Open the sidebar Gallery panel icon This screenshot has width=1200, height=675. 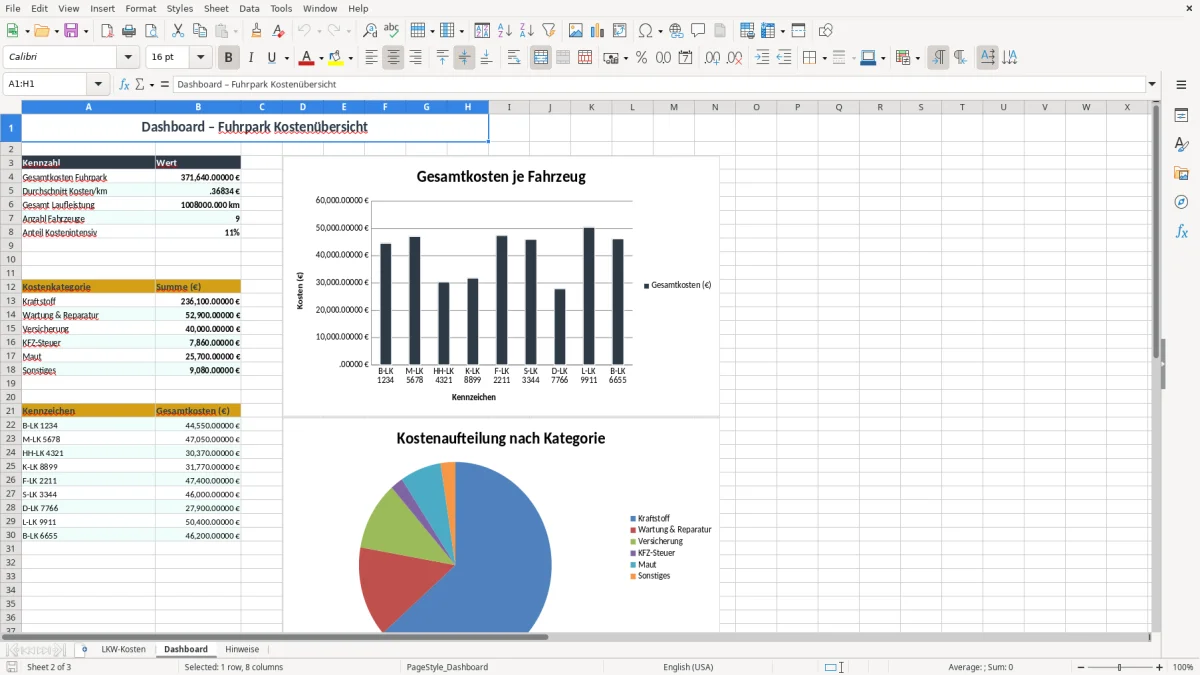coord(1181,174)
